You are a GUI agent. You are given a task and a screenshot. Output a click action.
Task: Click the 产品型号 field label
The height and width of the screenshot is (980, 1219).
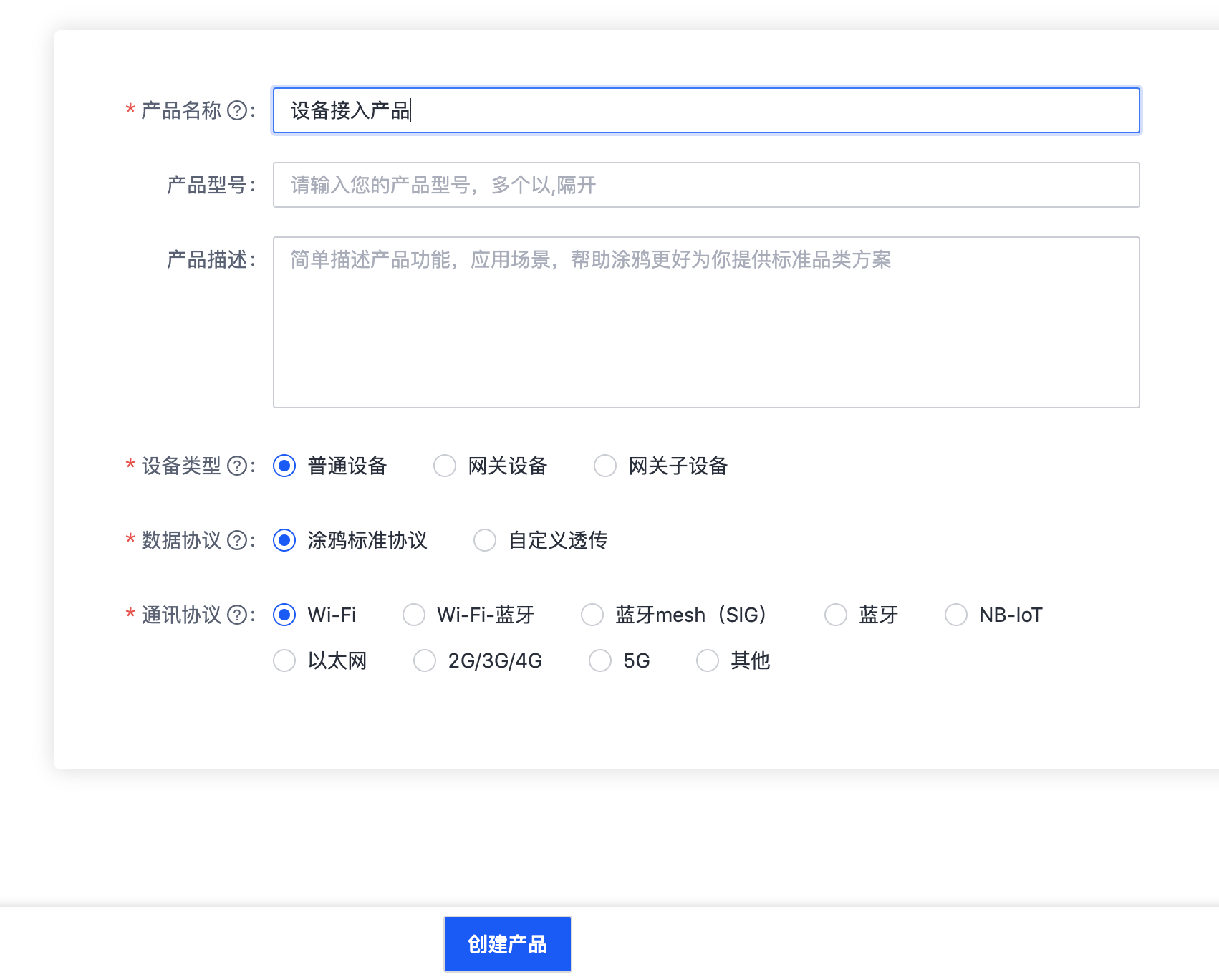point(211,185)
